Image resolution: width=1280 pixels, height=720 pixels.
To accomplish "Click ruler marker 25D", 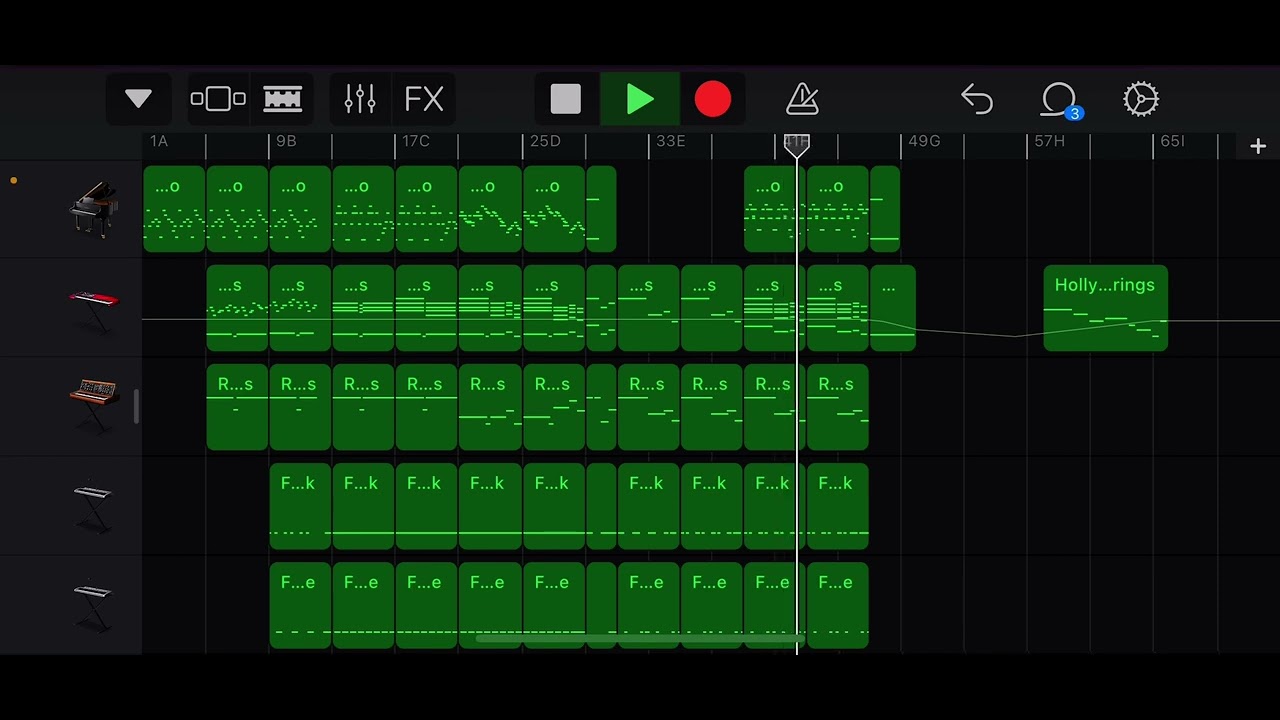I will [545, 141].
